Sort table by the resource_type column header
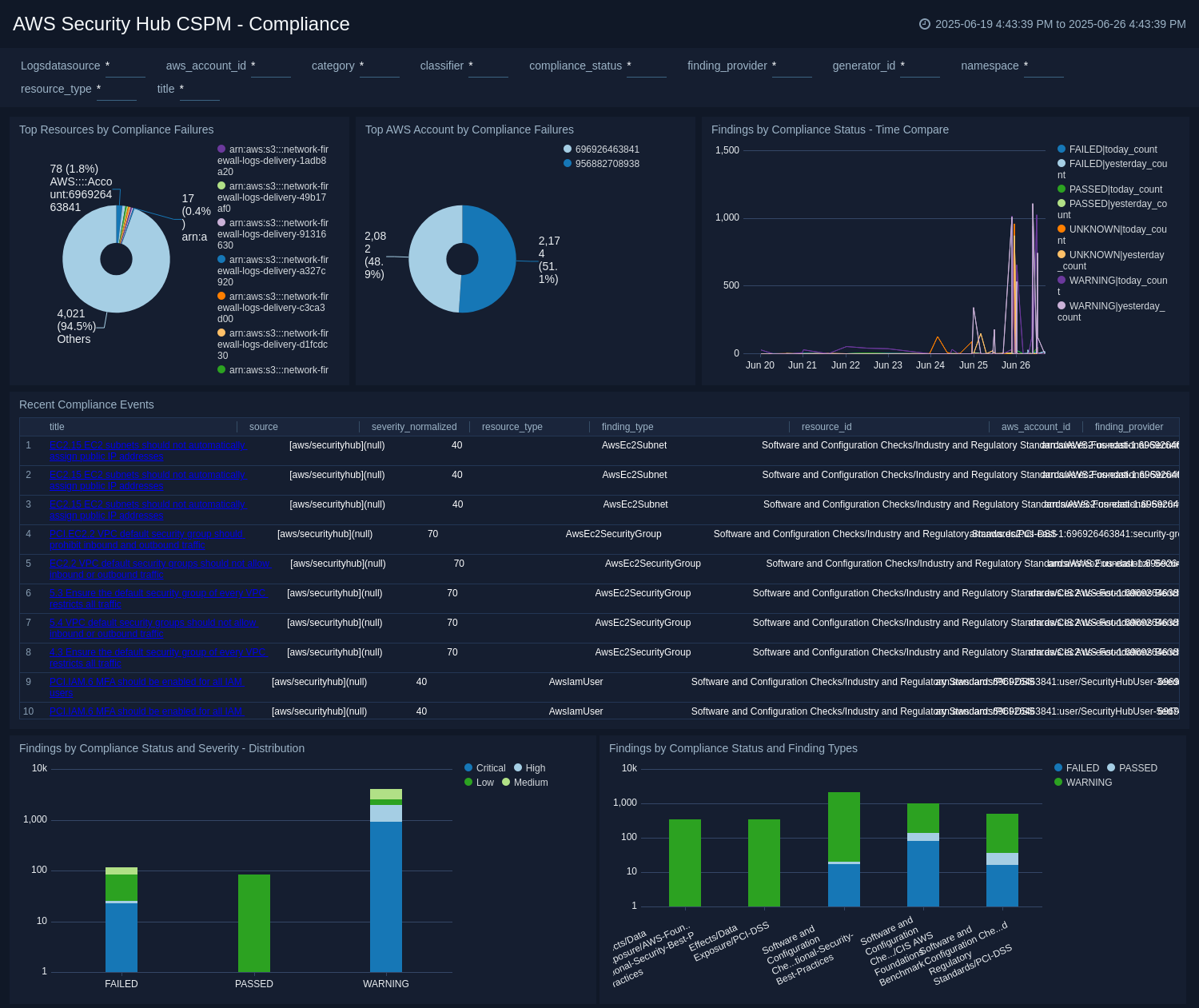Image resolution: width=1199 pixels, height=1008 pixels. pyautogui.click(x=512, y=427)
